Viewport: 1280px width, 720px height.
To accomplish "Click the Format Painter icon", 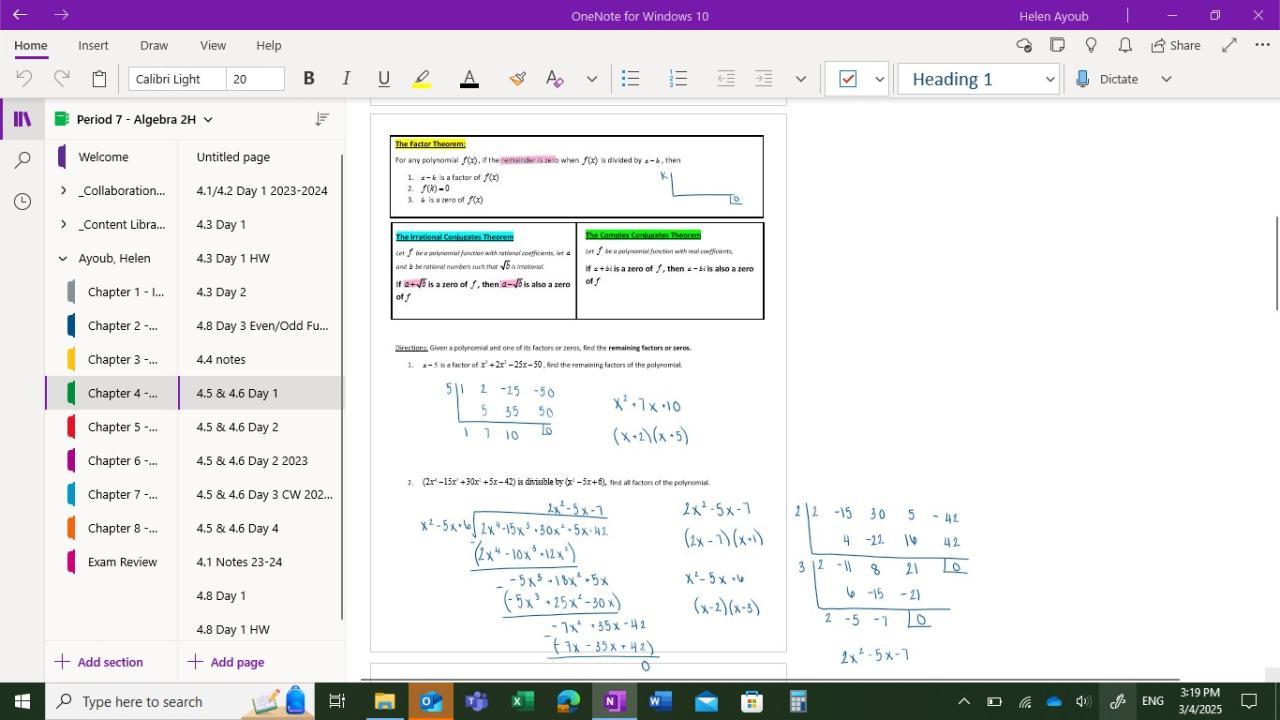I will click(x=517, y=79).
